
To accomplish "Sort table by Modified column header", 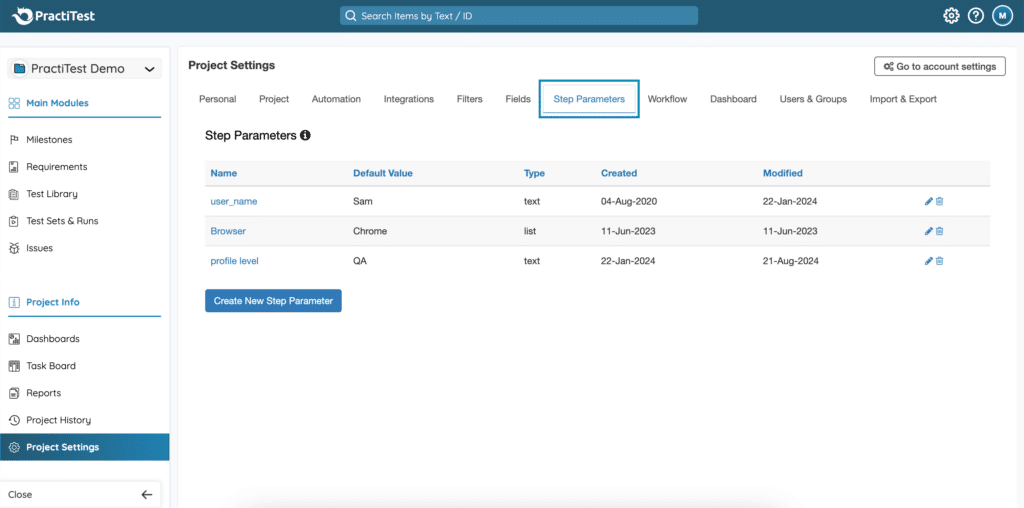I will (x=782, y=173).
